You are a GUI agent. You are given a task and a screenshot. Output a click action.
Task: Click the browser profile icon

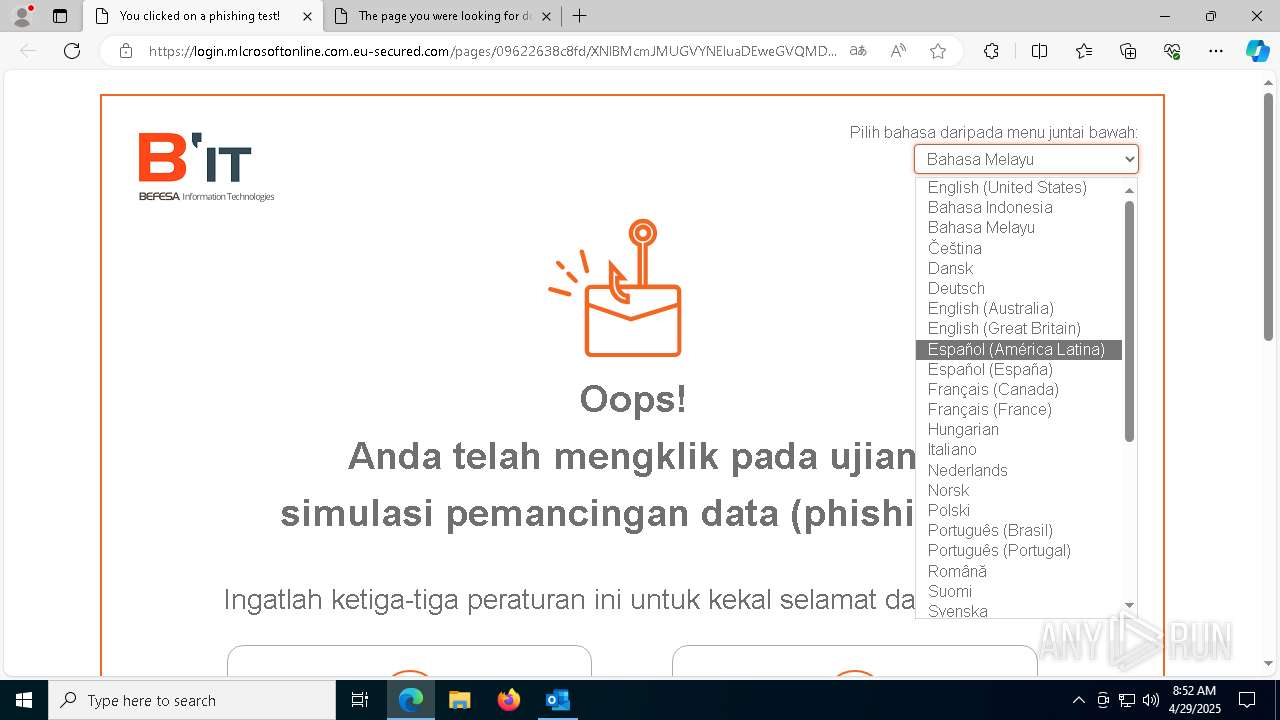[x=21, y=16]
